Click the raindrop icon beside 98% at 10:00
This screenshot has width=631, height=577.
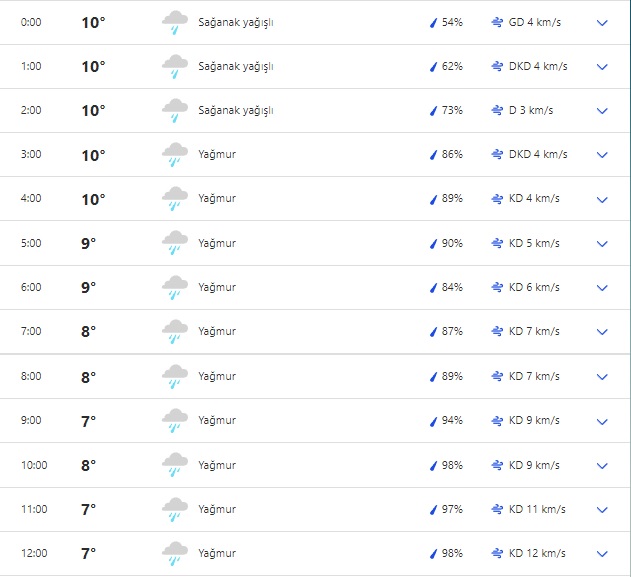tap(434, 465)
